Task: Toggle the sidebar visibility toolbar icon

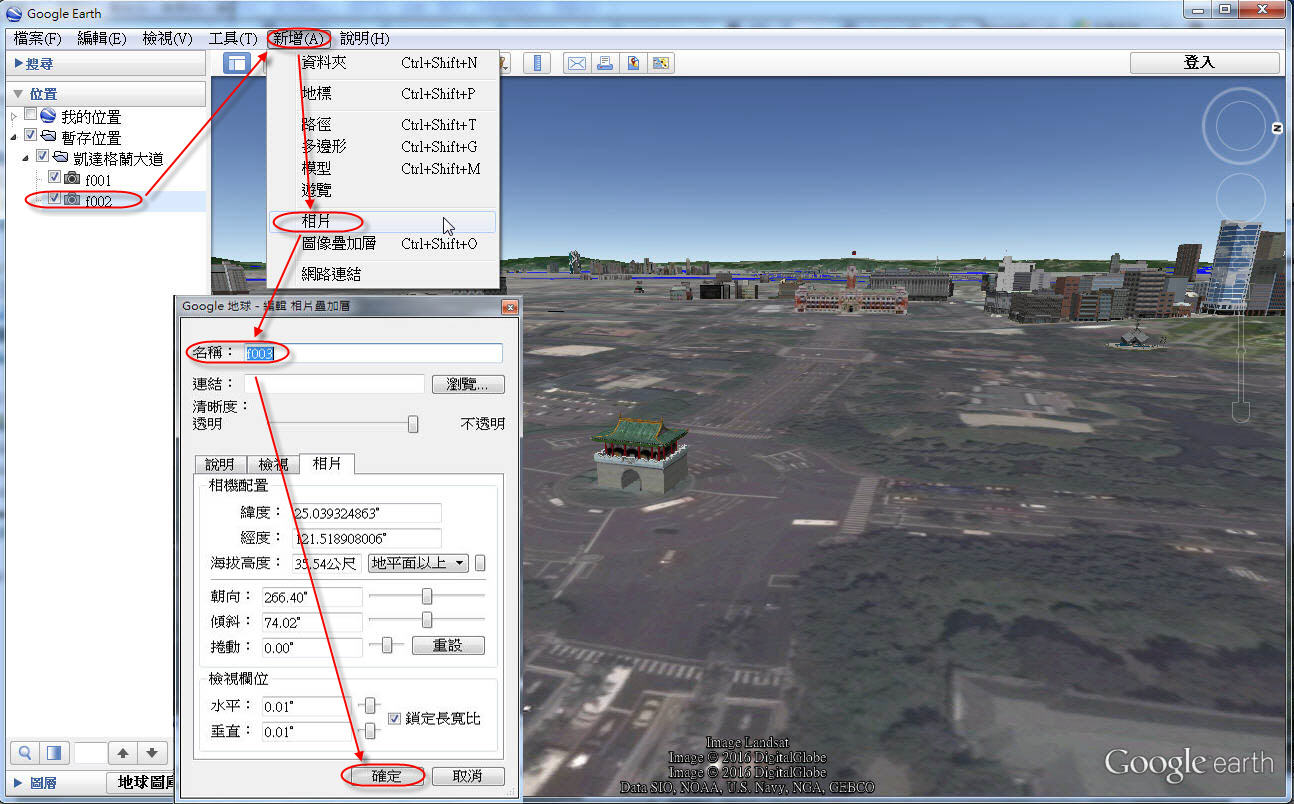Action: tap(237, 63)
